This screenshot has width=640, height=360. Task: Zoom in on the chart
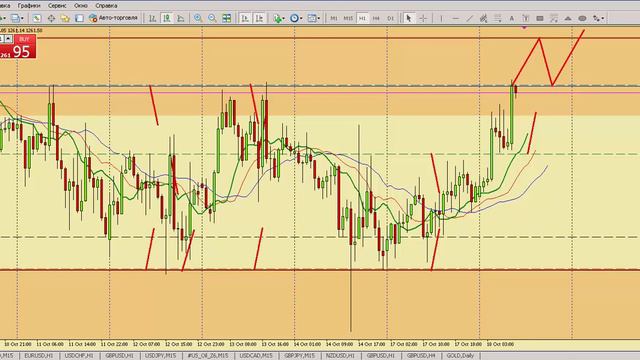tap(198, 18)
